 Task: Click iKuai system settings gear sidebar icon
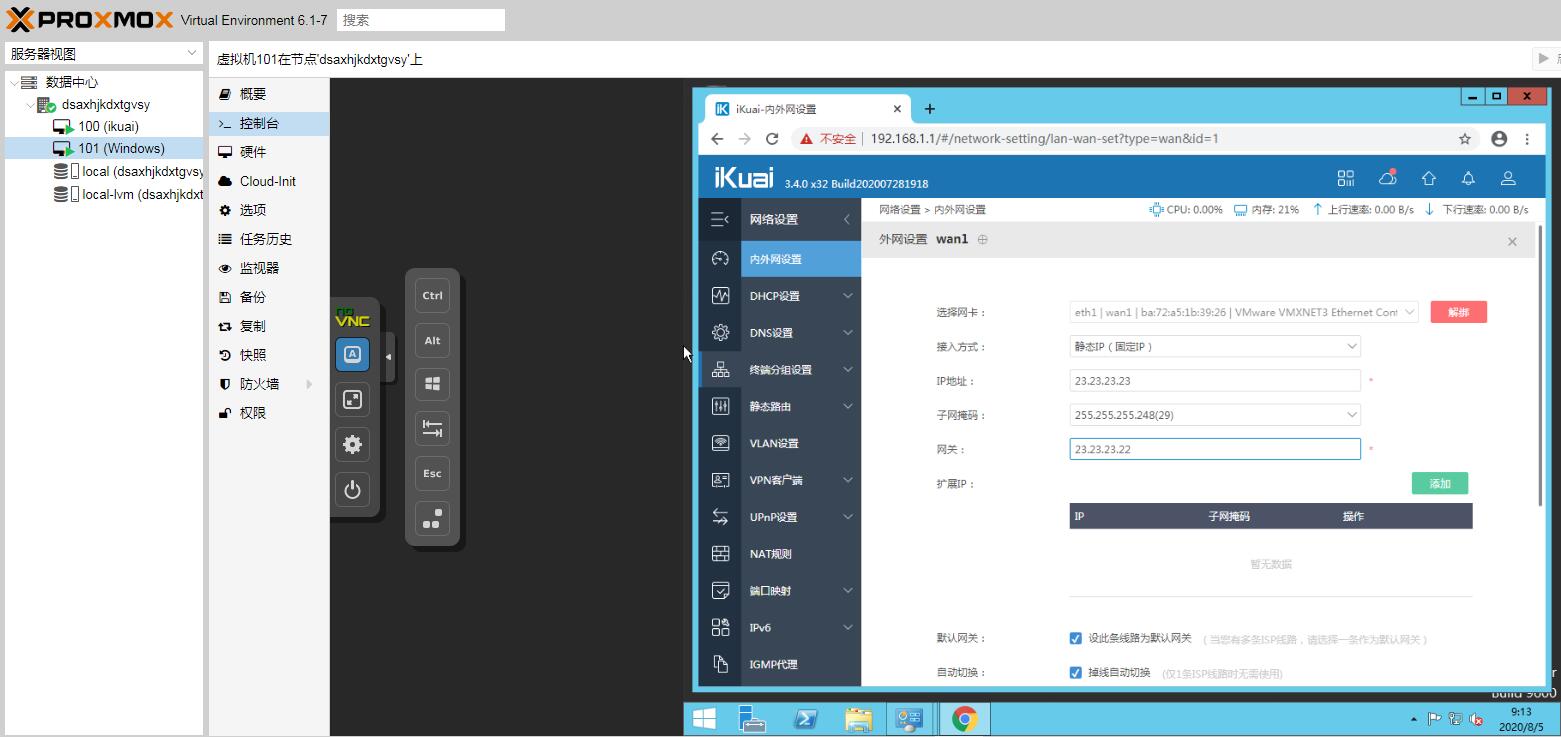(720, 333)
